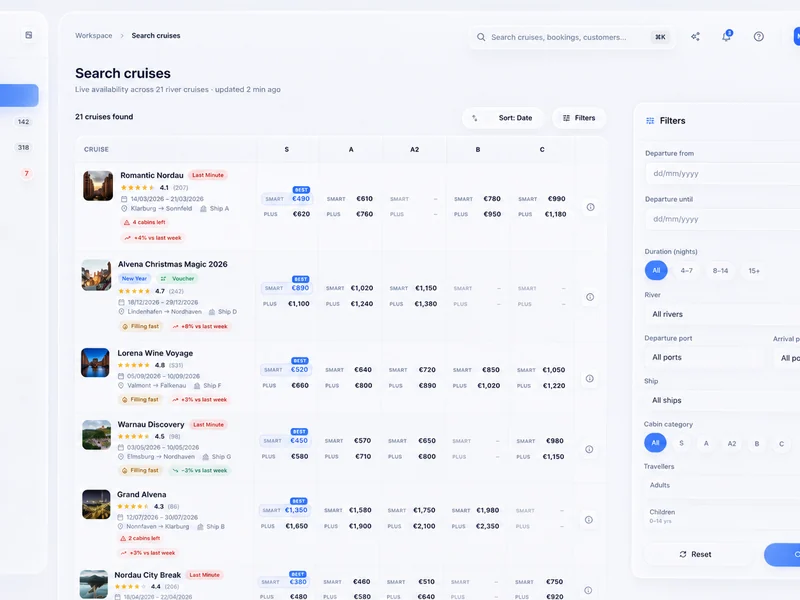Select Lorena Wine Voyage S Smart €520 price
This screenshot has width=800, height=600.
tap(286, 369)
